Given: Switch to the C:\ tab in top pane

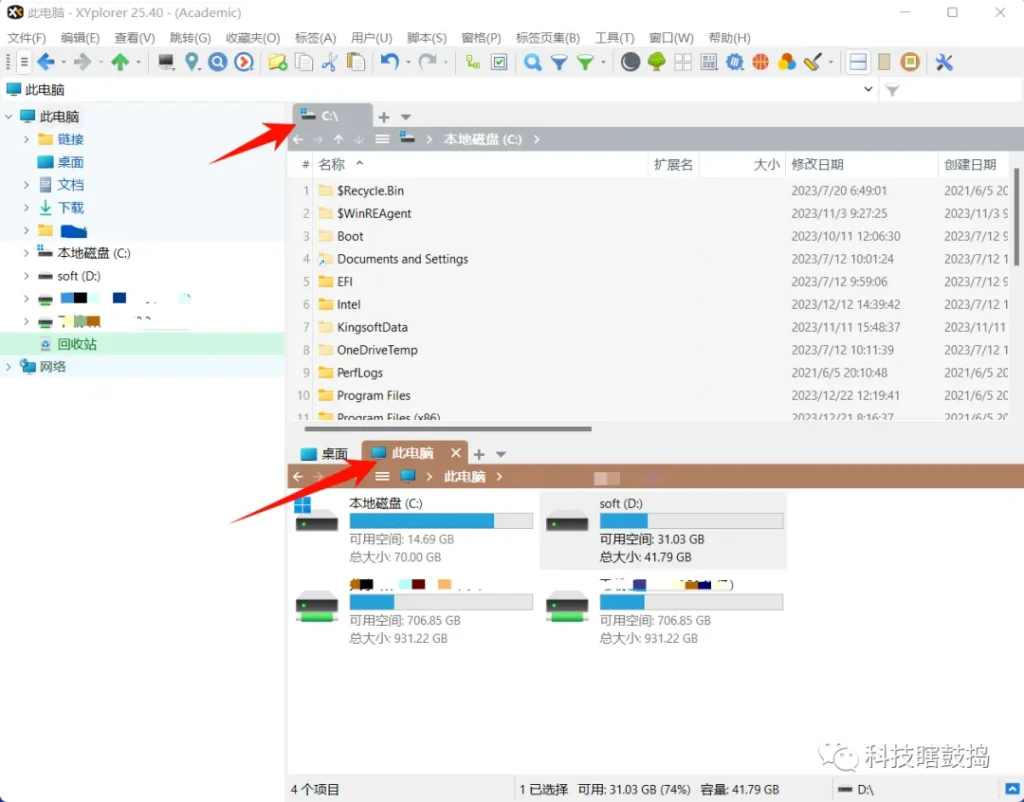Looking at the screenshot, I should pyautogui.click(x=332, y=116).
